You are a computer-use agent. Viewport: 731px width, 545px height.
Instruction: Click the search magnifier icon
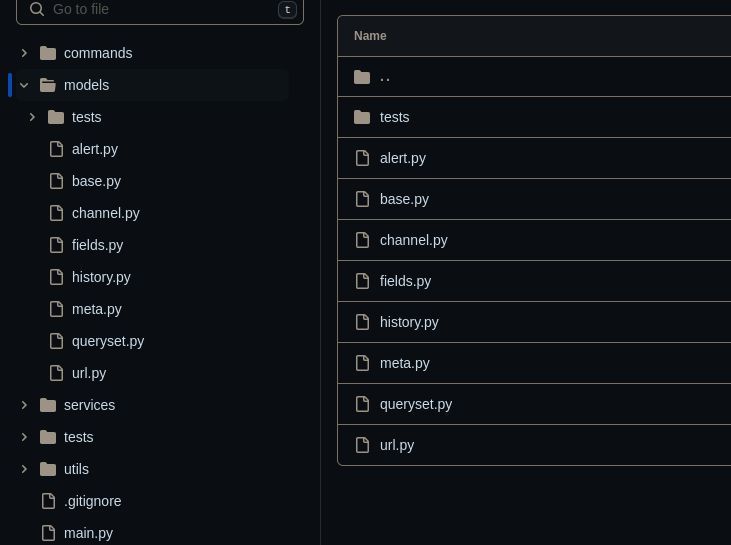(37, 9)
